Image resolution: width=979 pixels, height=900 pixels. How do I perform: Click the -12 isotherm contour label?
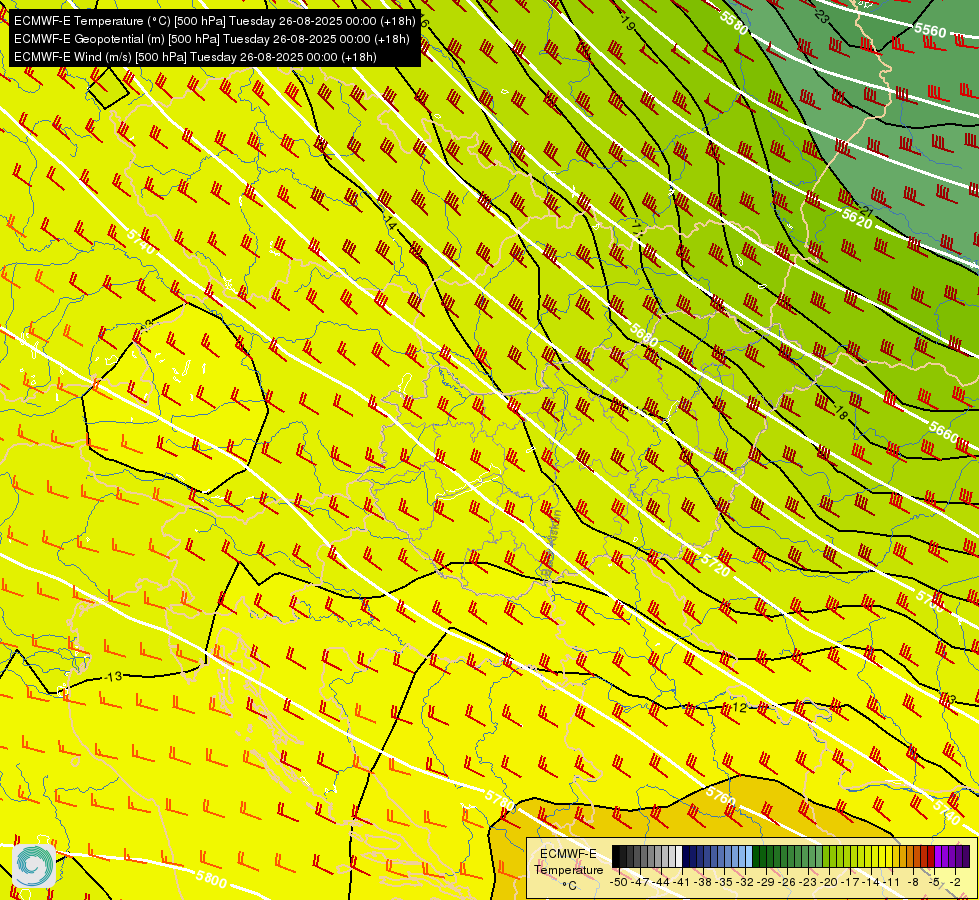pos(737,707)
